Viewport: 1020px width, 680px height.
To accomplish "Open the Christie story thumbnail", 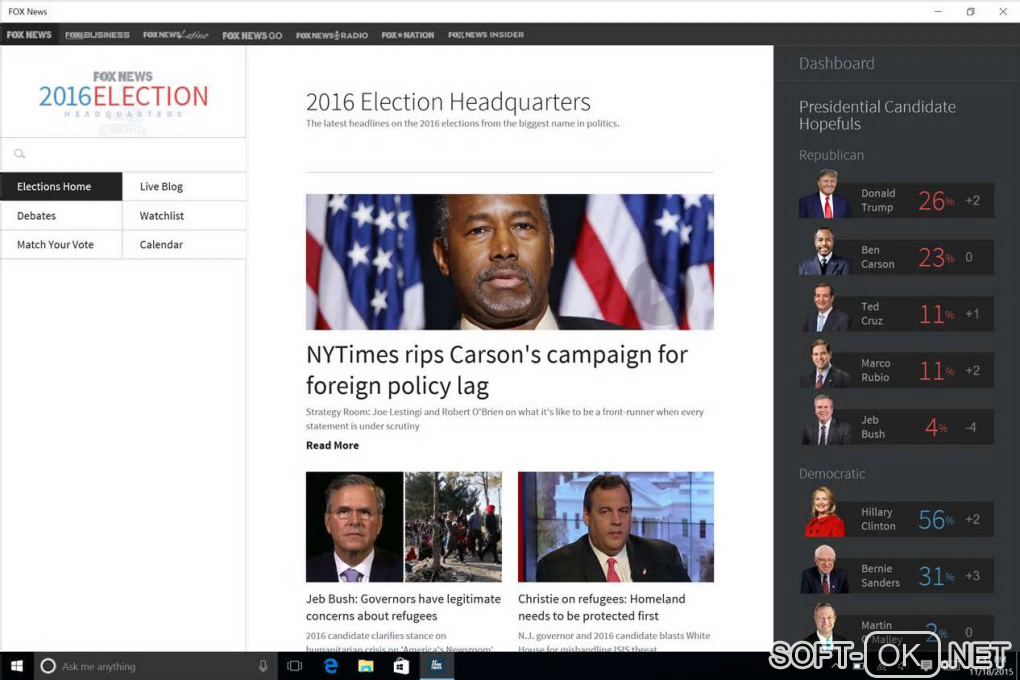I will click(x=615, y=526).
